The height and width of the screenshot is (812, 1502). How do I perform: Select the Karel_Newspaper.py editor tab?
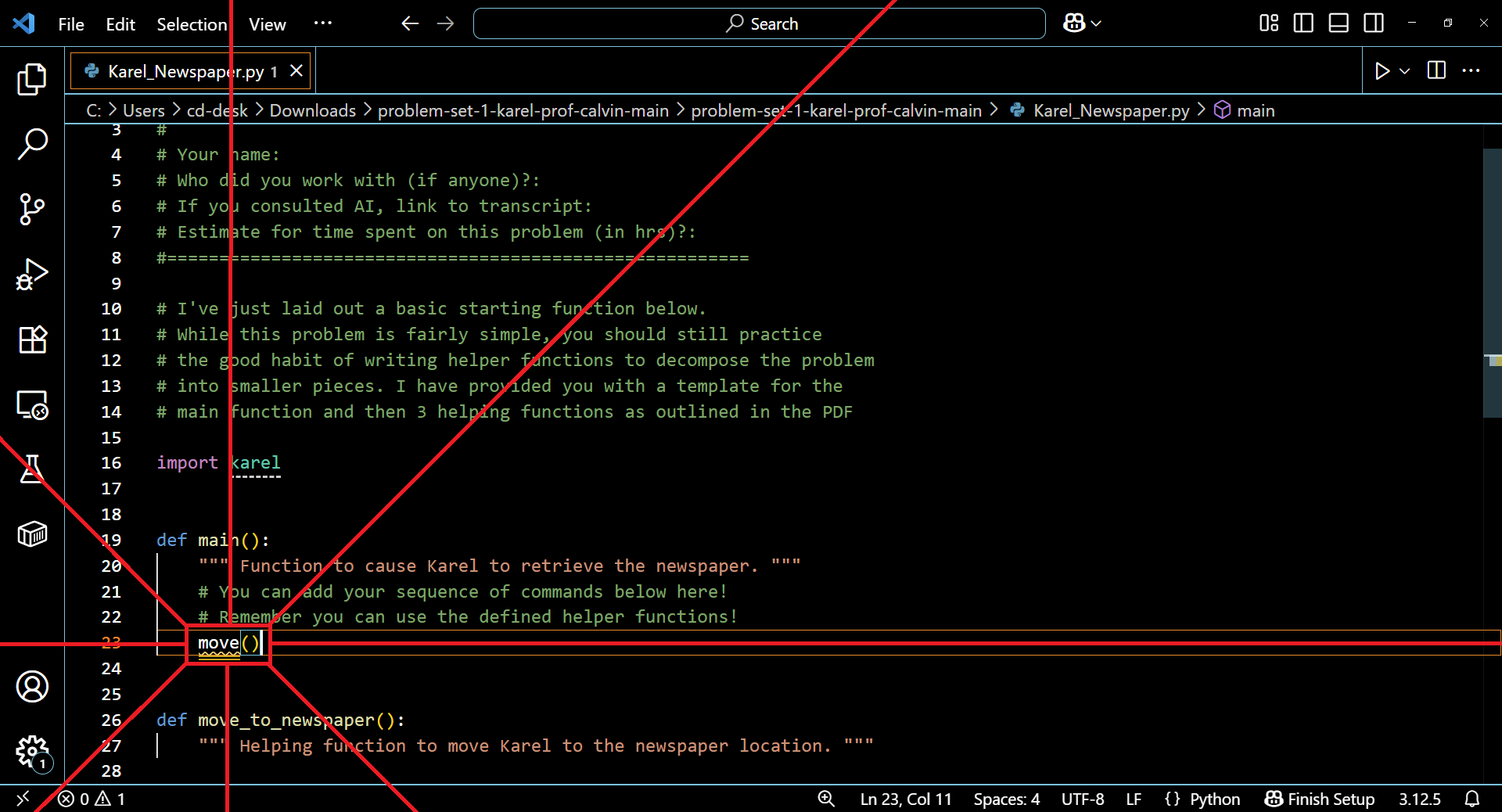coord(185,71)
